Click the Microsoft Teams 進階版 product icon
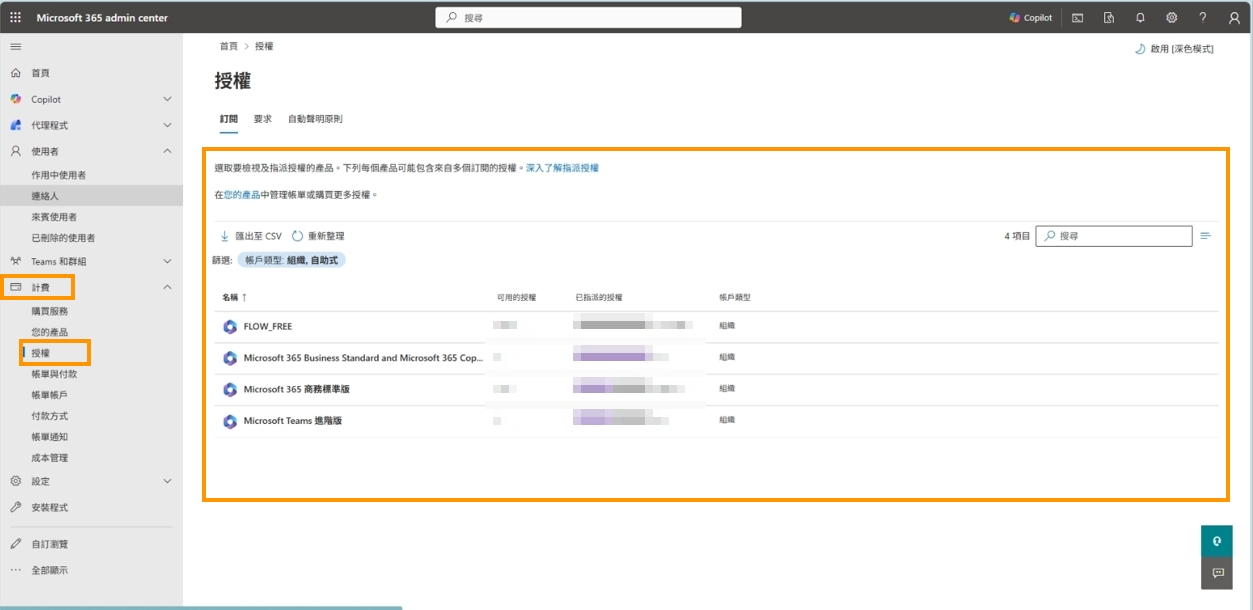 [230, 421]
